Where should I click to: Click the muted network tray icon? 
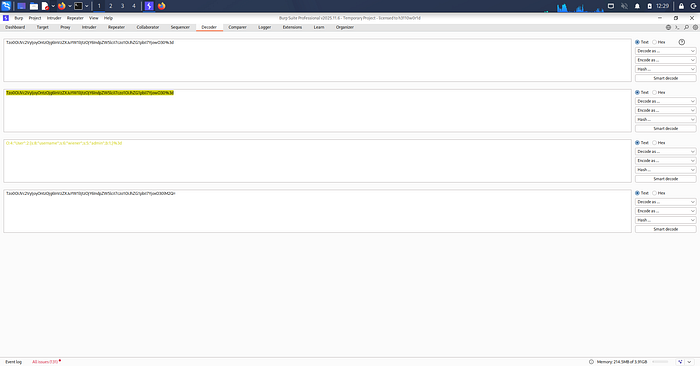click(624, 6)
